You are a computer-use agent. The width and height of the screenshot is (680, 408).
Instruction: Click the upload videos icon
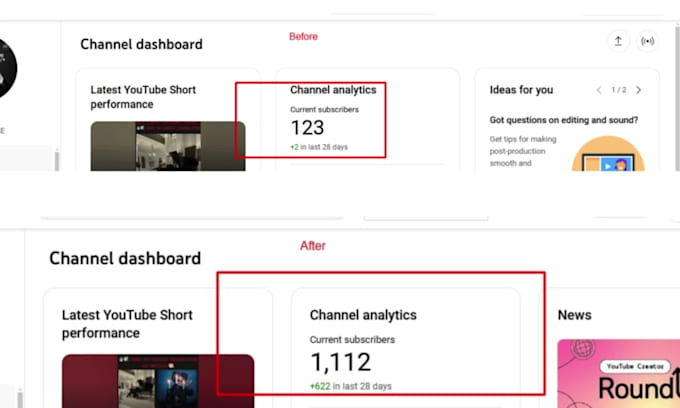pos(618,41)
